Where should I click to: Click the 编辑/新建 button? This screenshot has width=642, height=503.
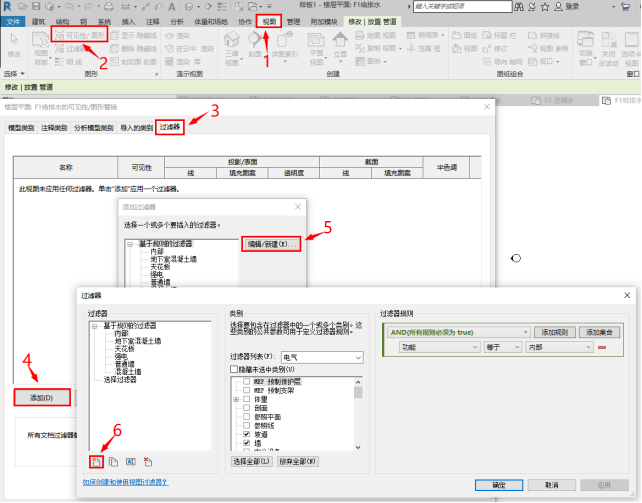271,244
